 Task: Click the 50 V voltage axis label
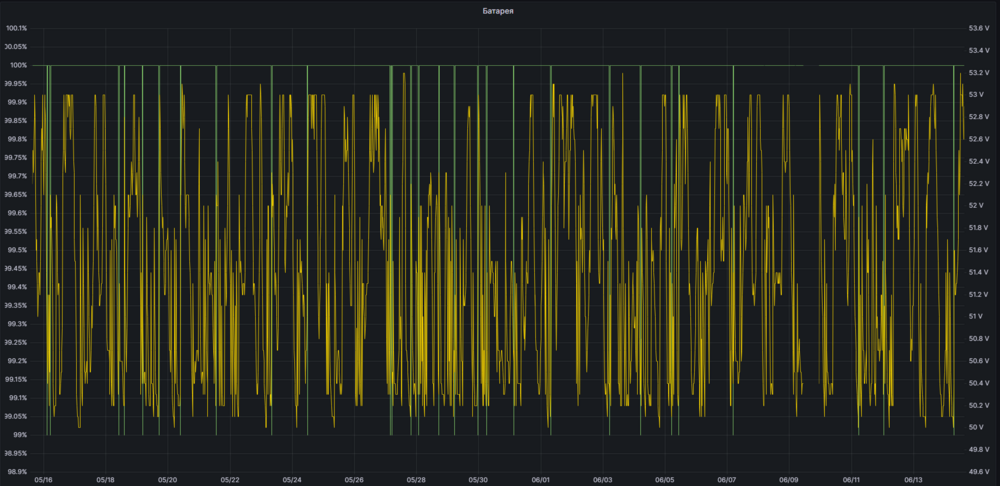click(x=975, y=427)
